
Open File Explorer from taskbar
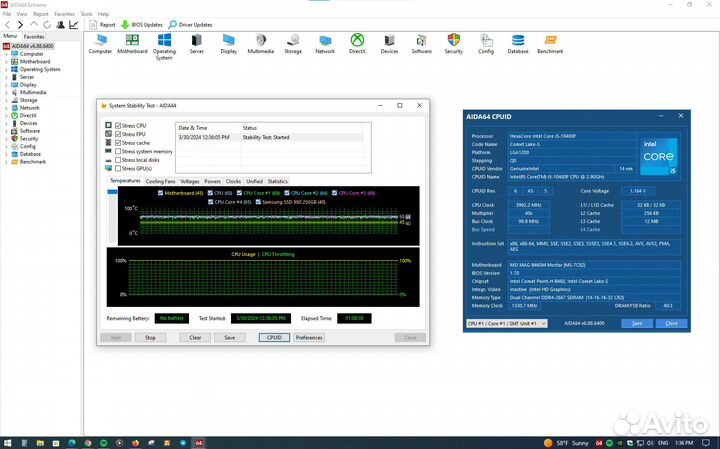click(40, 443)
